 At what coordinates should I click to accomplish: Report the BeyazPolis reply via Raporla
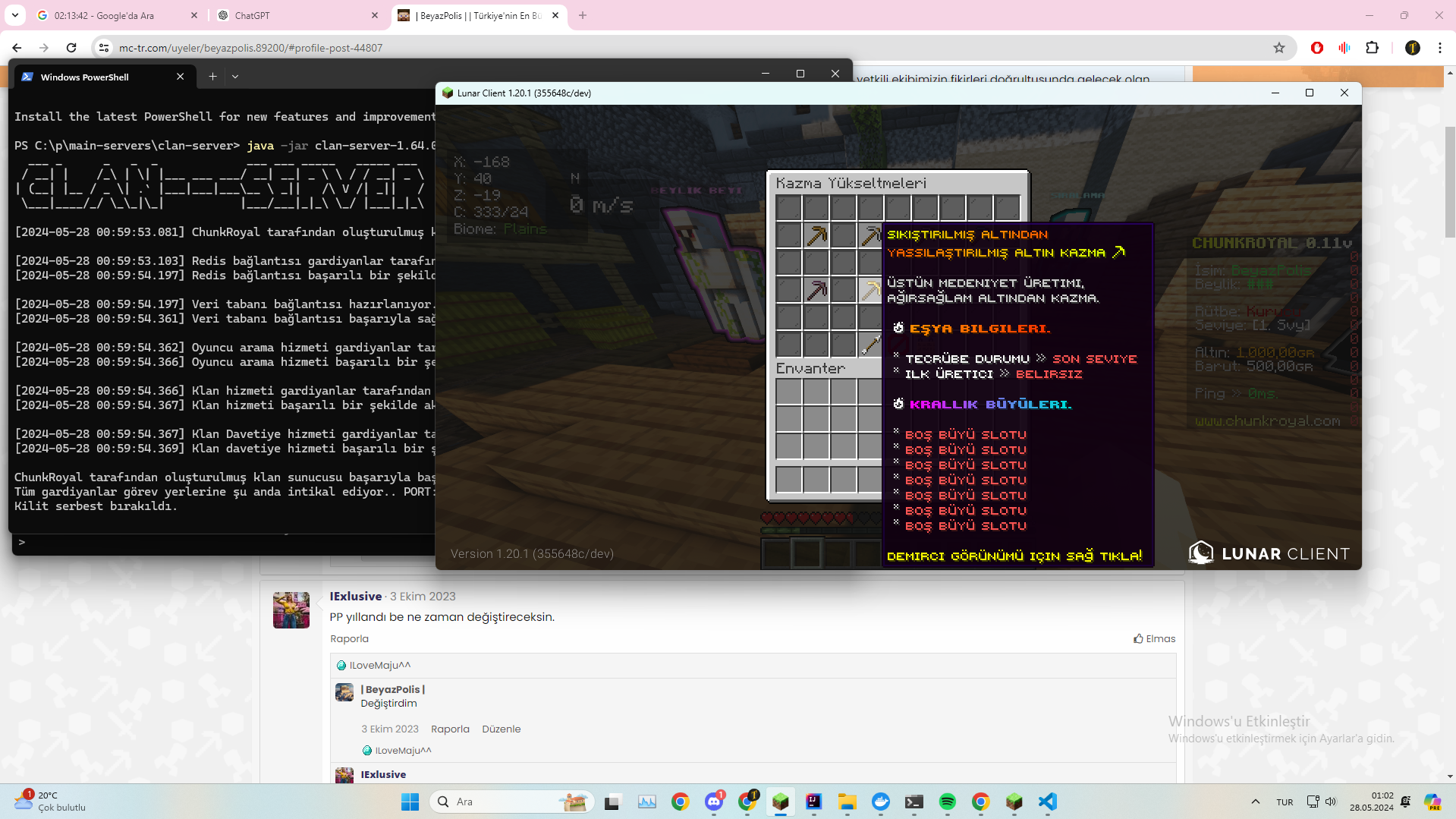point(451,729)
